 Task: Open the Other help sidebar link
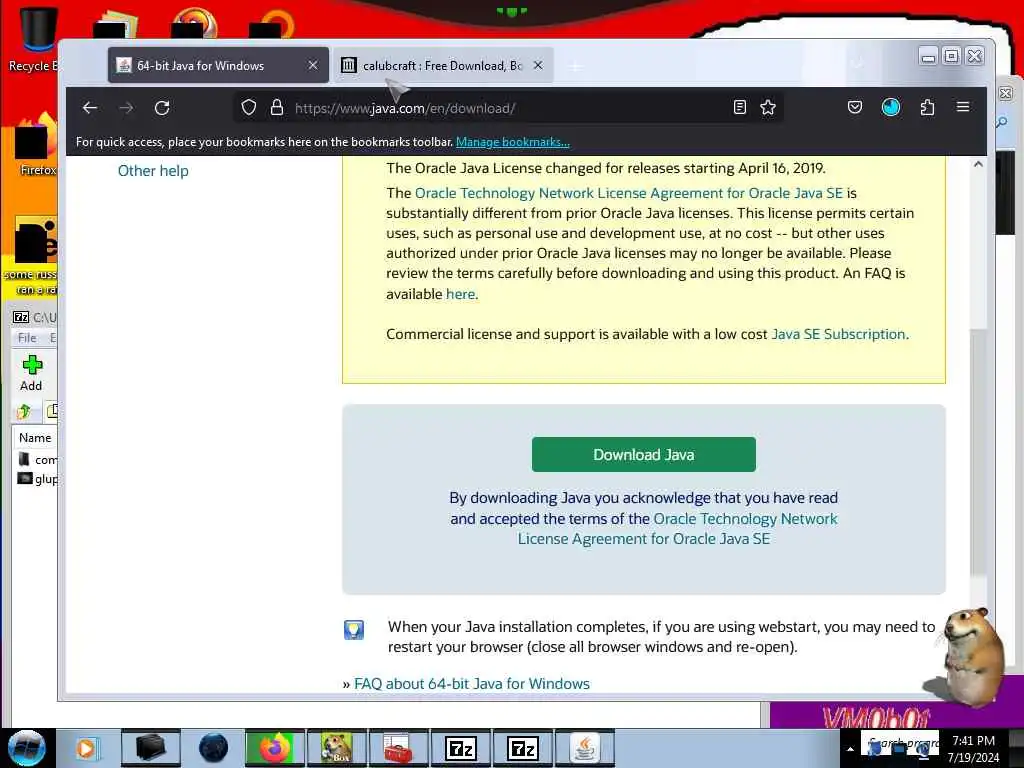(153, 170)
